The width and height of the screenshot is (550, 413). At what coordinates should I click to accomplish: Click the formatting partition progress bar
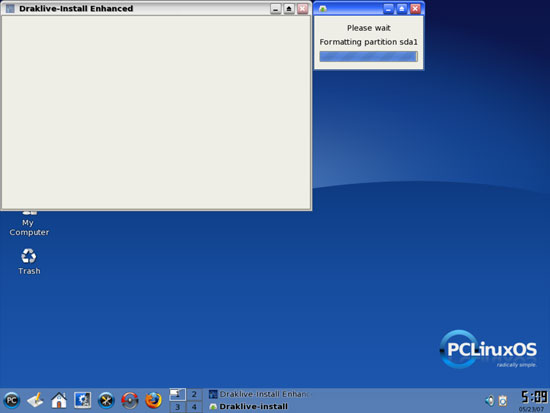point(368,56)
